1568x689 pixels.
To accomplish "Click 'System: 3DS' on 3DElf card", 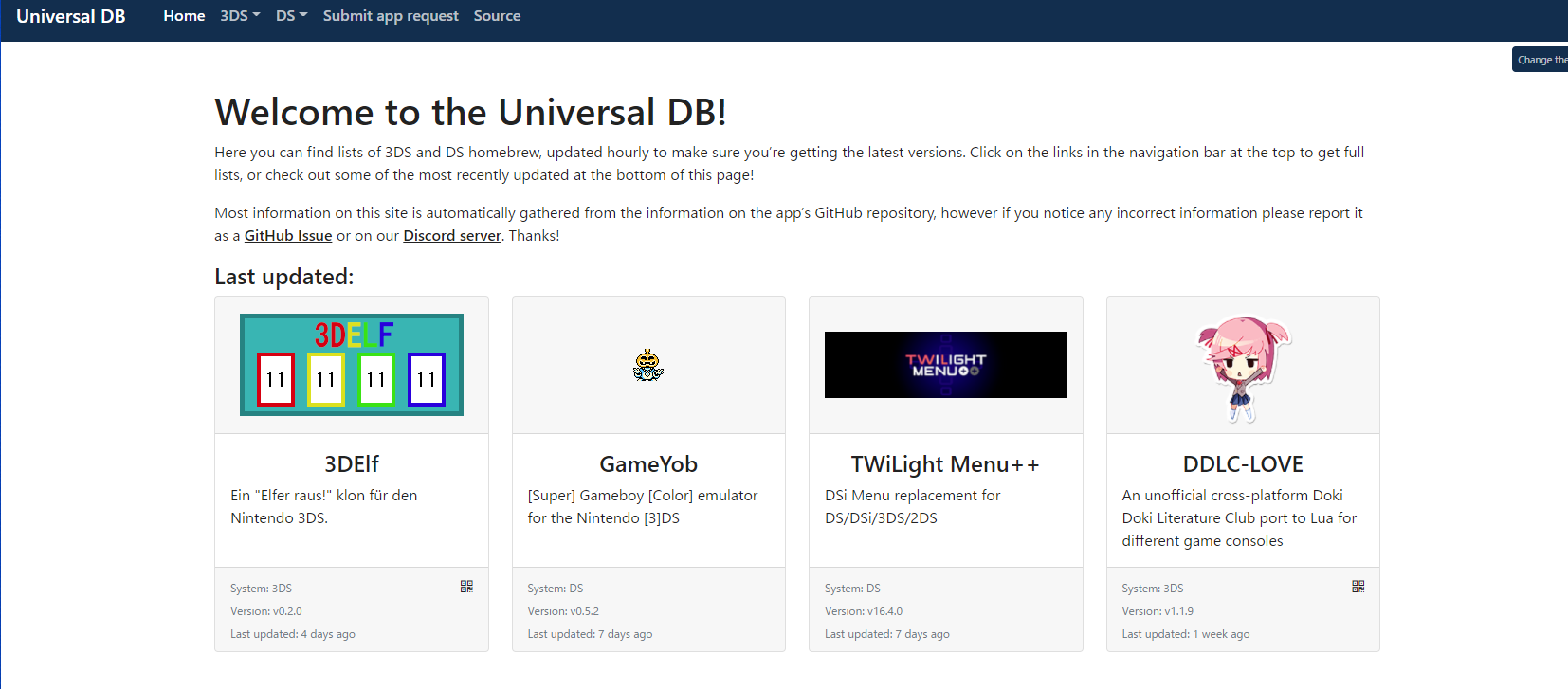I will tap(261, 589).
